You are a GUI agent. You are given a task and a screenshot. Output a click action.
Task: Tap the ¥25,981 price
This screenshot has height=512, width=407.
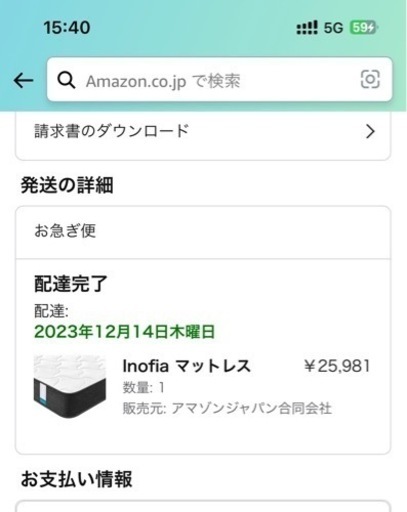pos(337,366)
